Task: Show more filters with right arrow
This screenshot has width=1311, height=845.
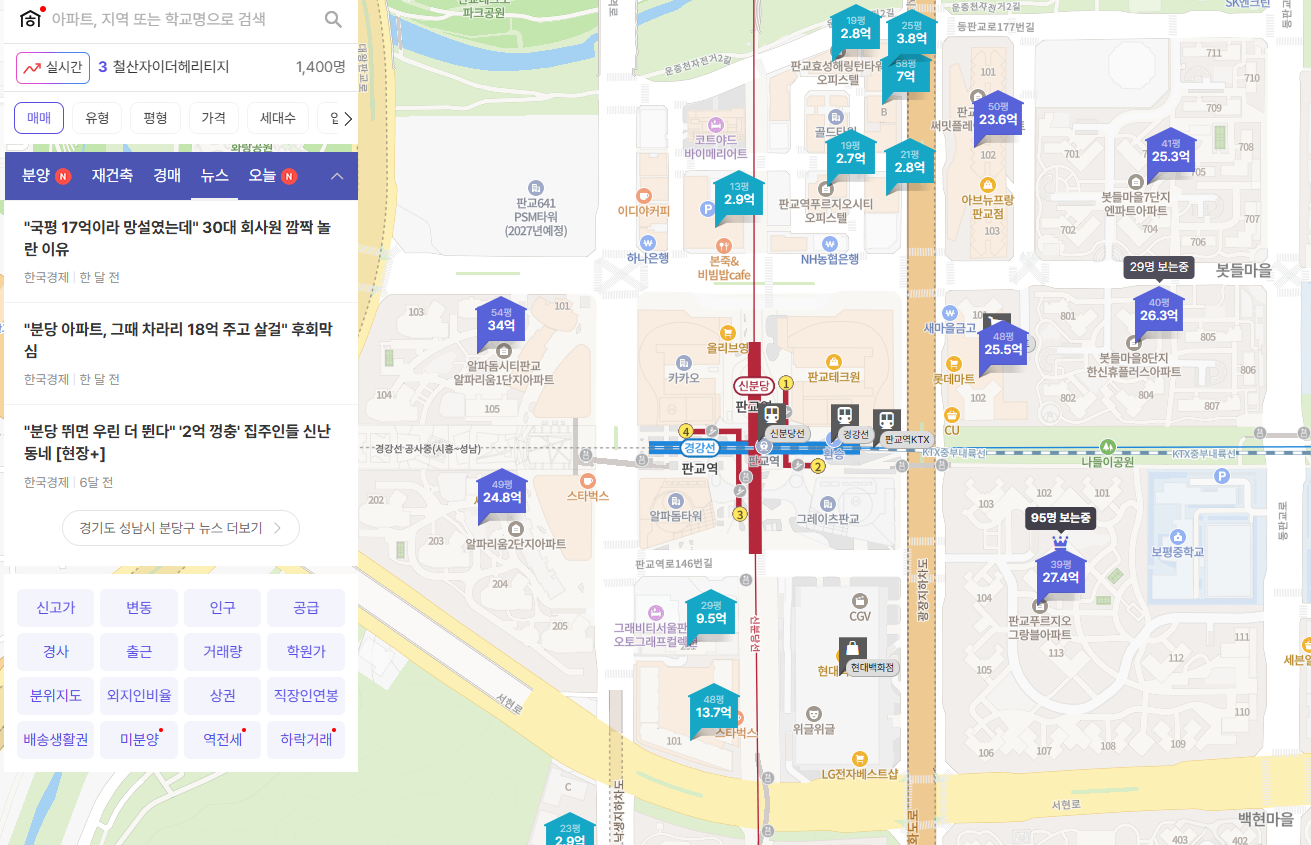Action: click(x=347, y=119)
